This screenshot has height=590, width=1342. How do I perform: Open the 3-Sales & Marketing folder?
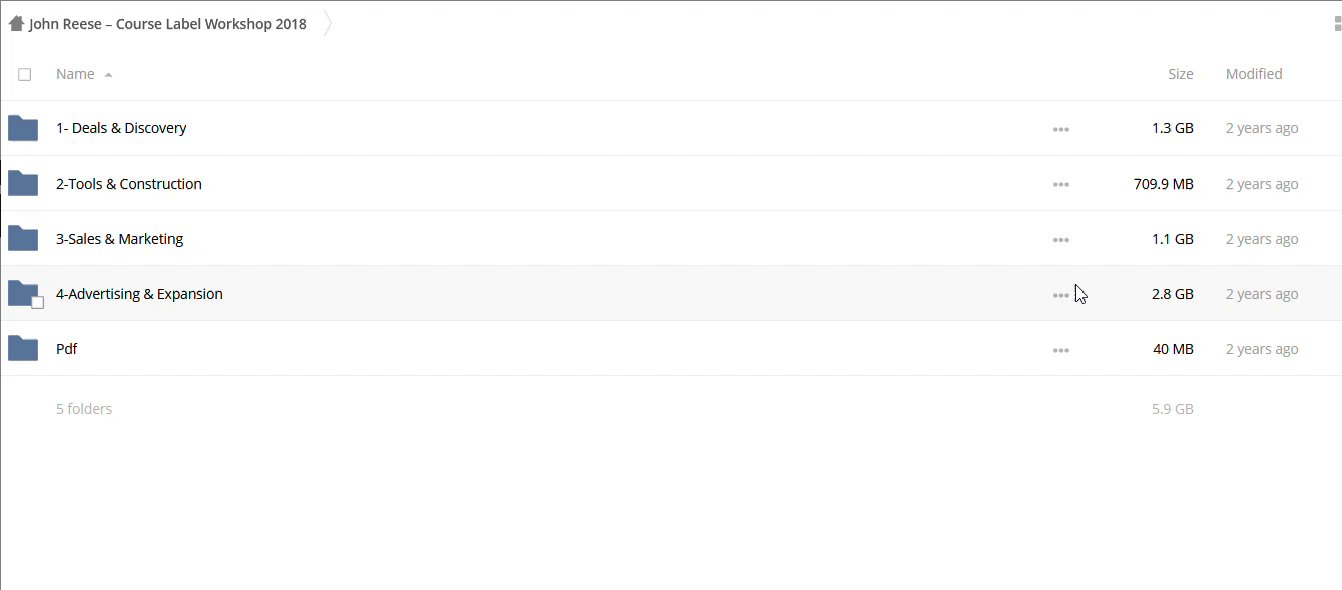pos(119,239)
